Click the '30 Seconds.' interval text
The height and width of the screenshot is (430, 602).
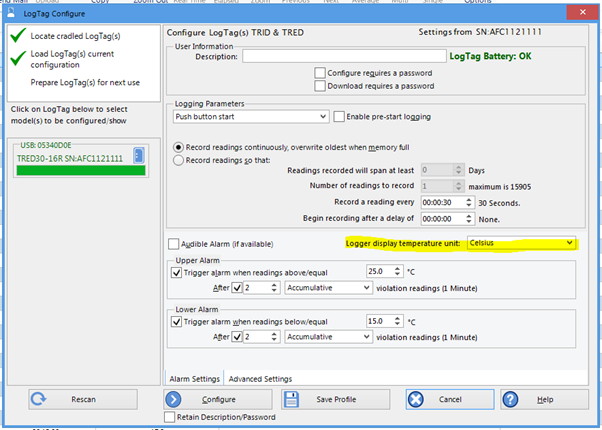(x=499, y=203)
